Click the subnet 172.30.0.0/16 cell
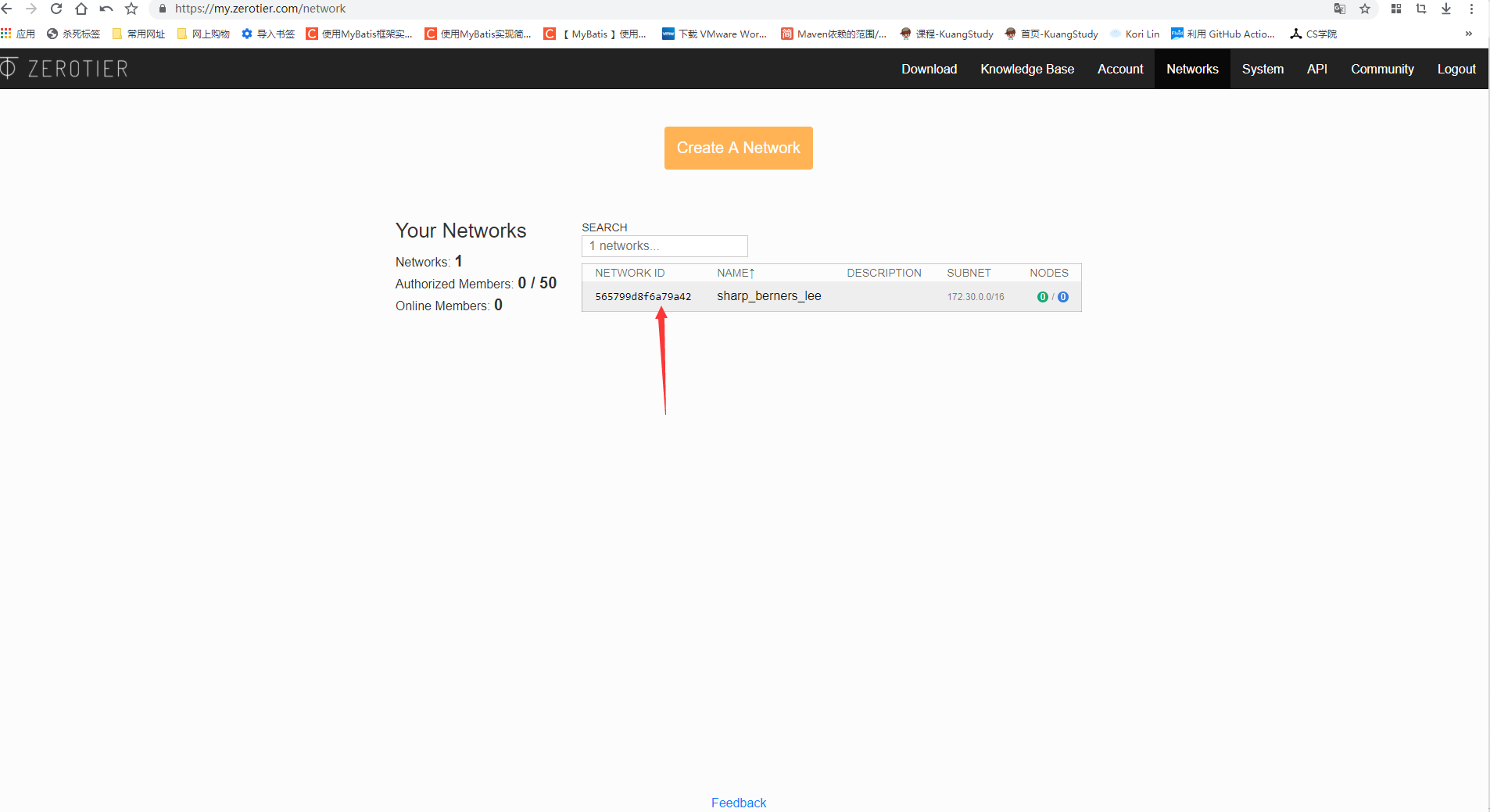The image size is (1490, 812). point(976,297)
